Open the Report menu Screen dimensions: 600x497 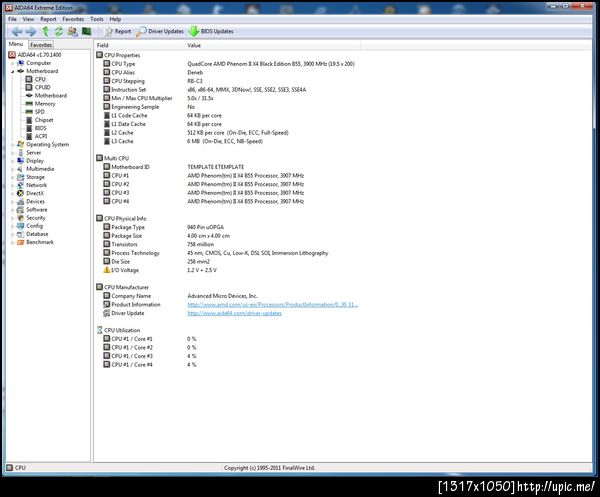tap(48, 19)
